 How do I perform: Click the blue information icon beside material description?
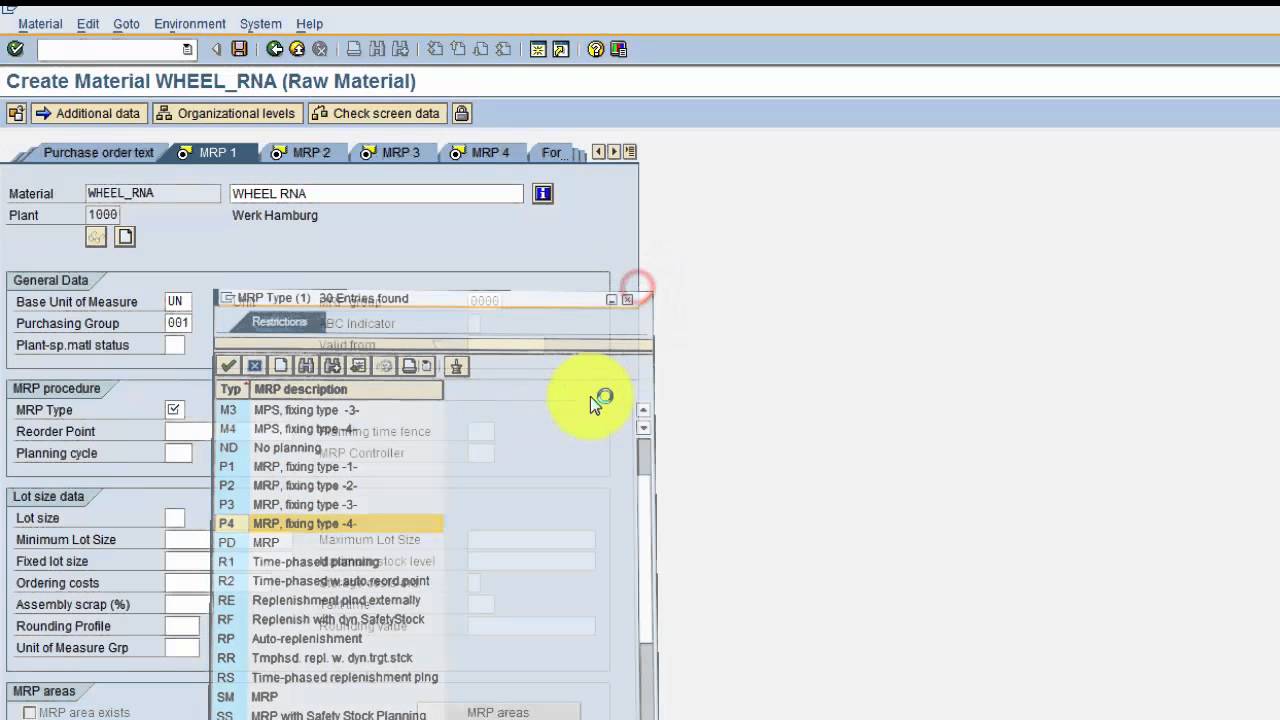543,194
